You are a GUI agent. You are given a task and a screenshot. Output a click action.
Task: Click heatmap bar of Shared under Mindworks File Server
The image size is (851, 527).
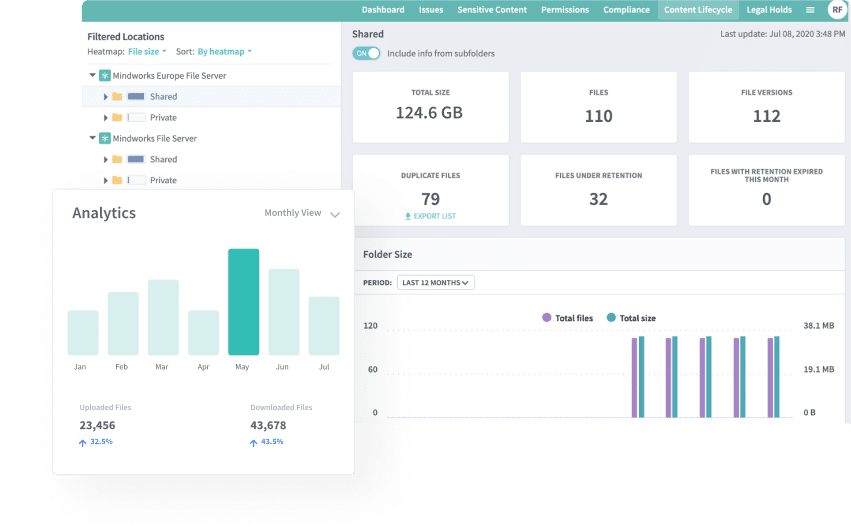coord(136,159)
